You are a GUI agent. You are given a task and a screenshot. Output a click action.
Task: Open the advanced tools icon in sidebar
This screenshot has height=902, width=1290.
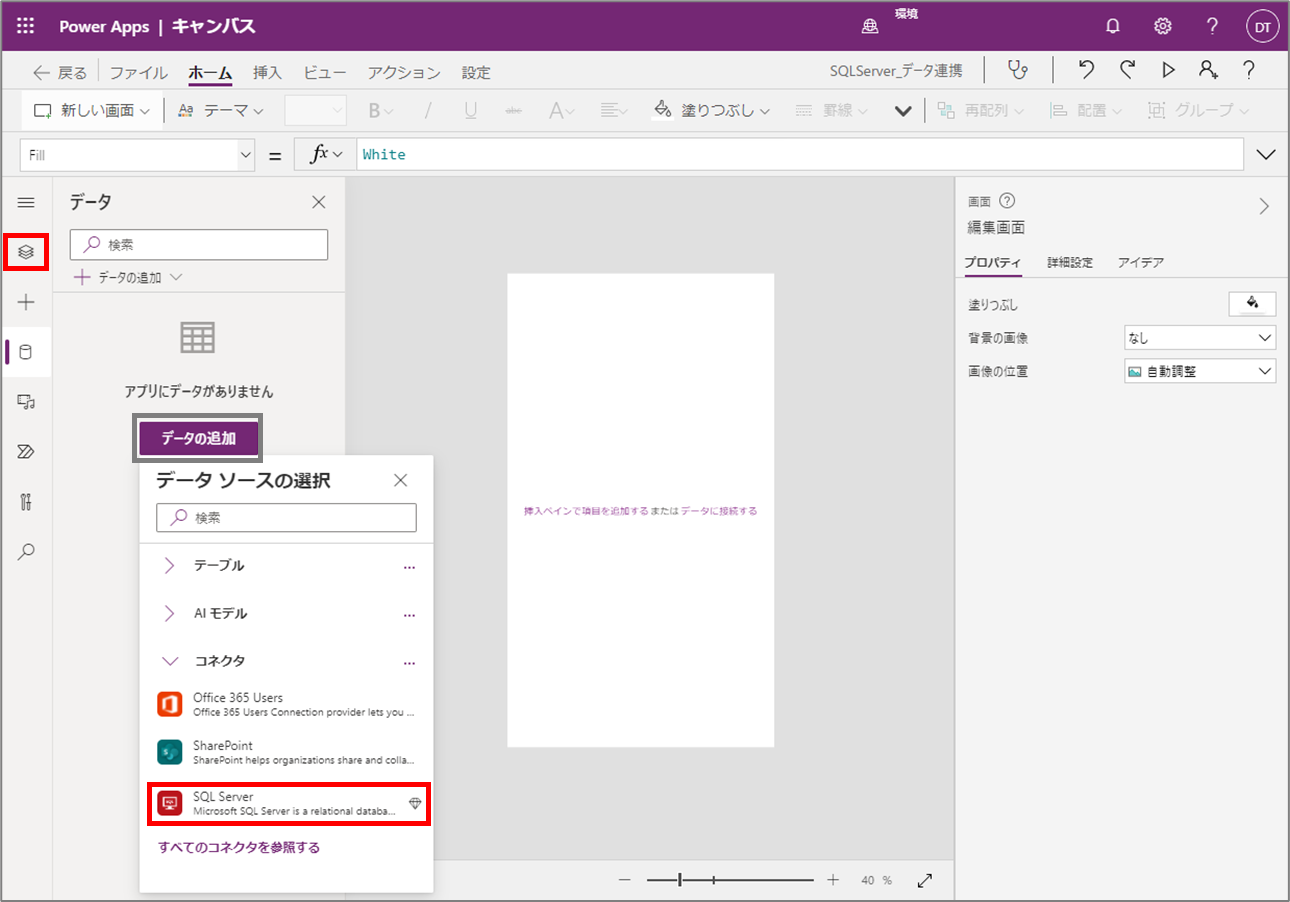coord(27,502)
